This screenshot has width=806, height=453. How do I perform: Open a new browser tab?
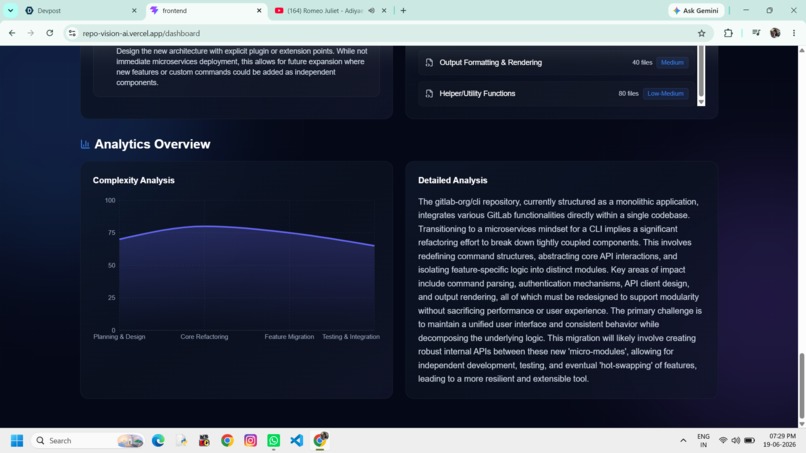pos(404,10)
